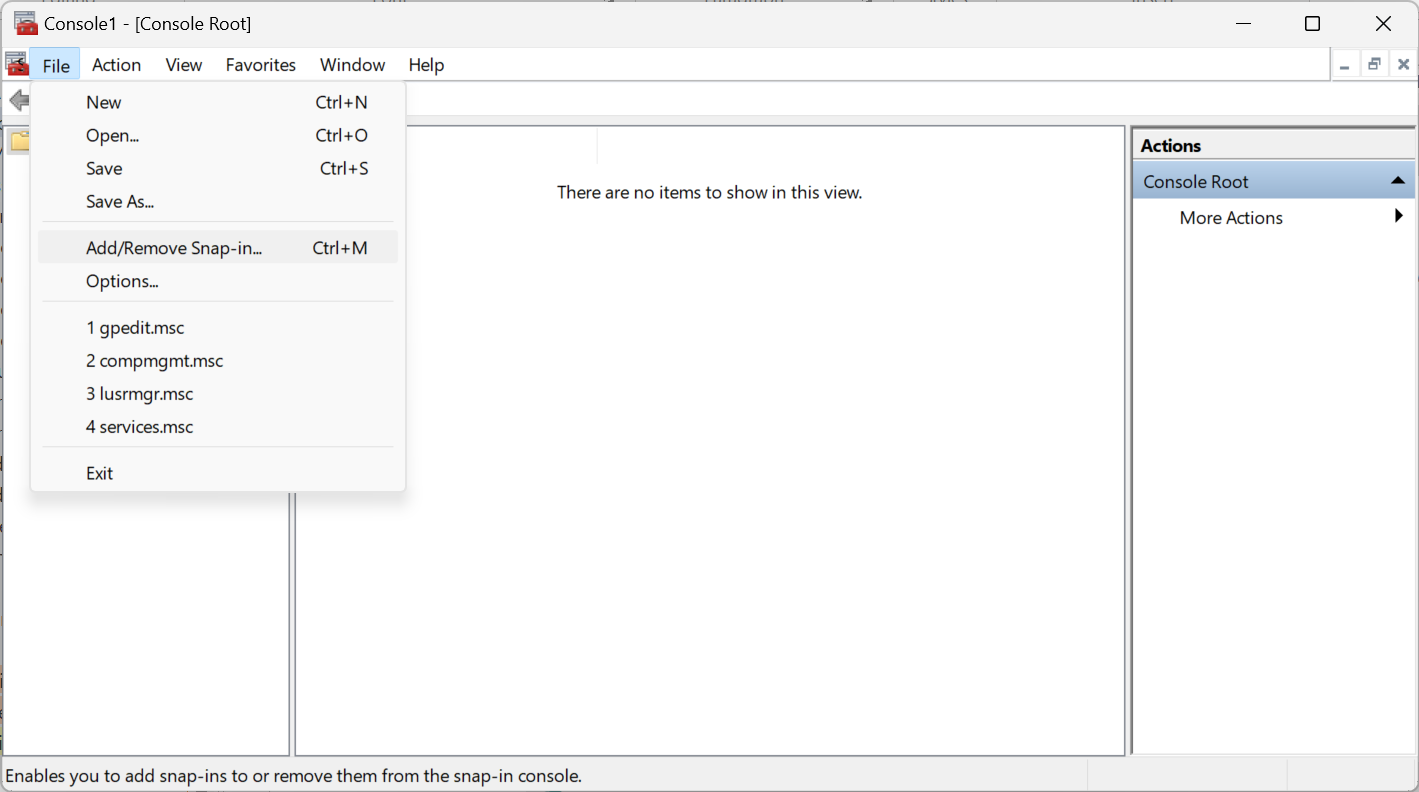Click Add/Remove Snap-in... menu entry
Viewport: 1419px width, 792px height.
(218, 248)
